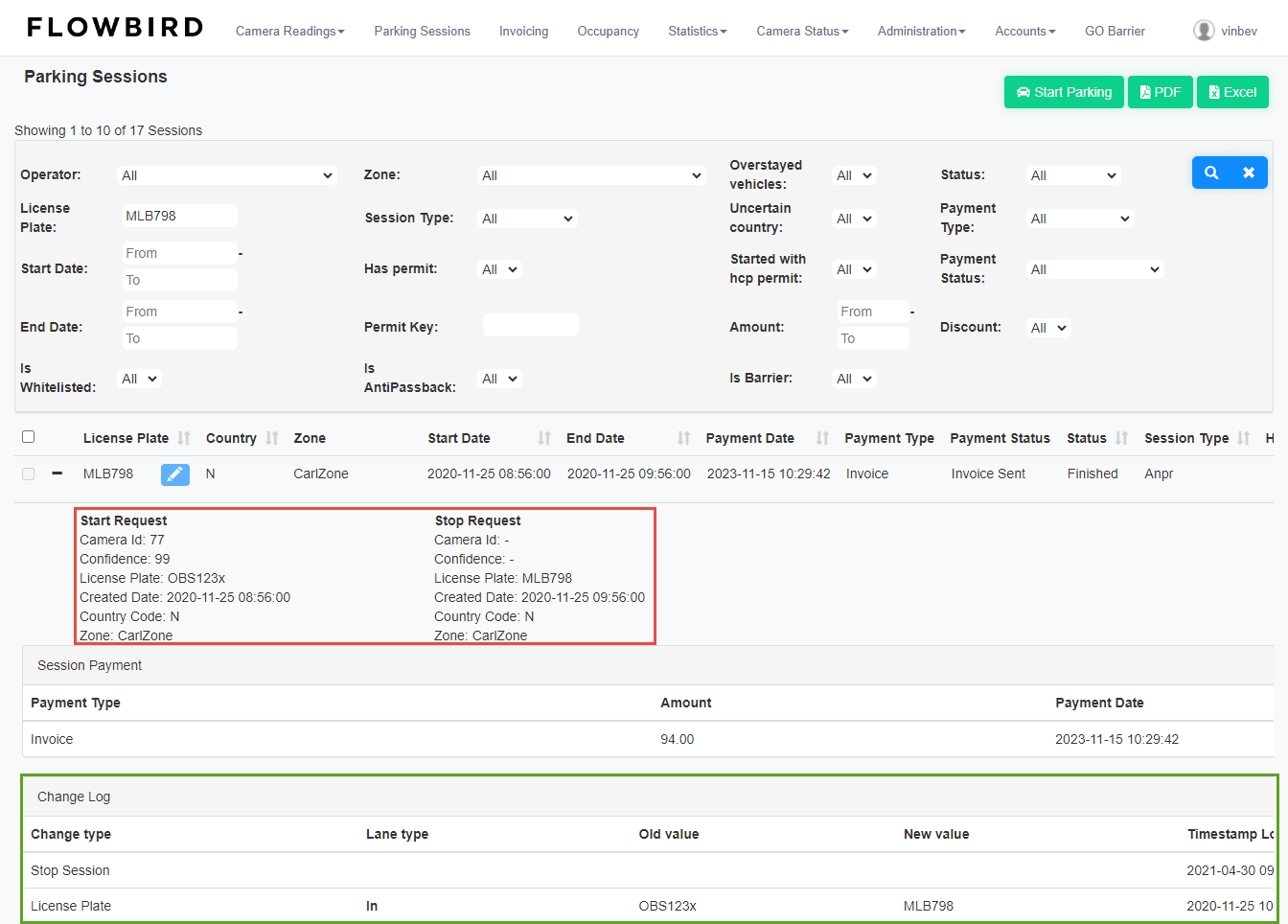
Task: Sort by the Payment Date column arrows
Action: 822,438
